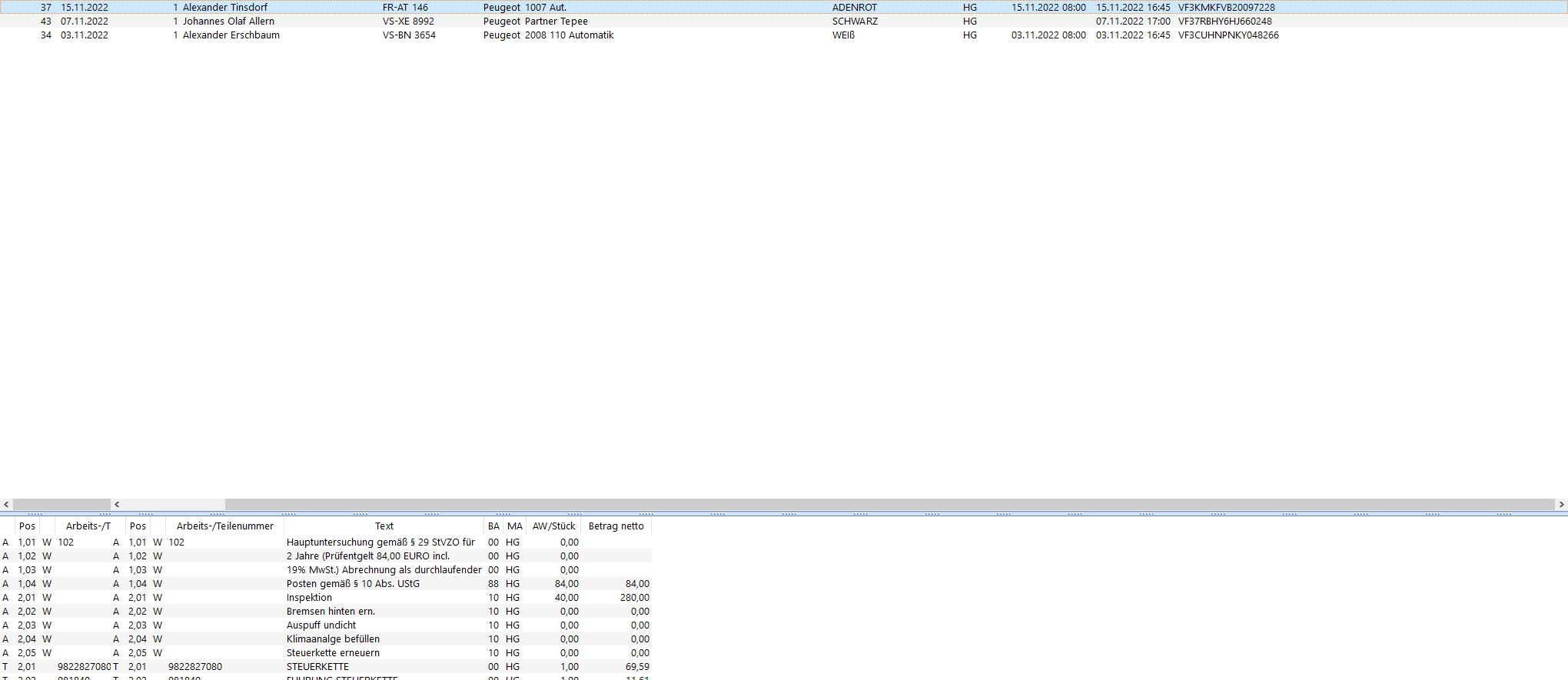
Task: Select the Alexander Erschbaum order row
Action: [x=231, y=35]
